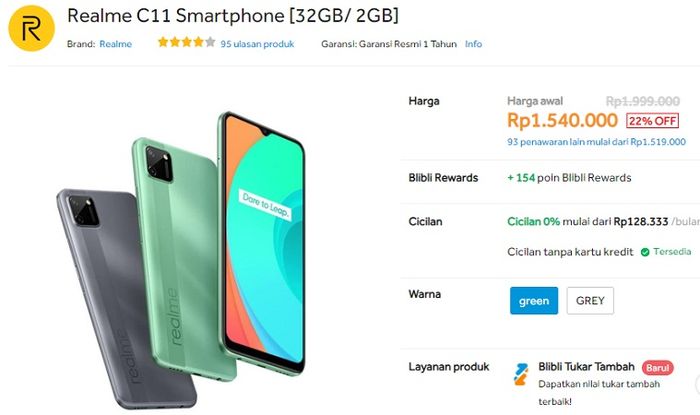Click the 154 poin Blibli Rewards text
Viewport: 700px width, 415px height.
569,178
